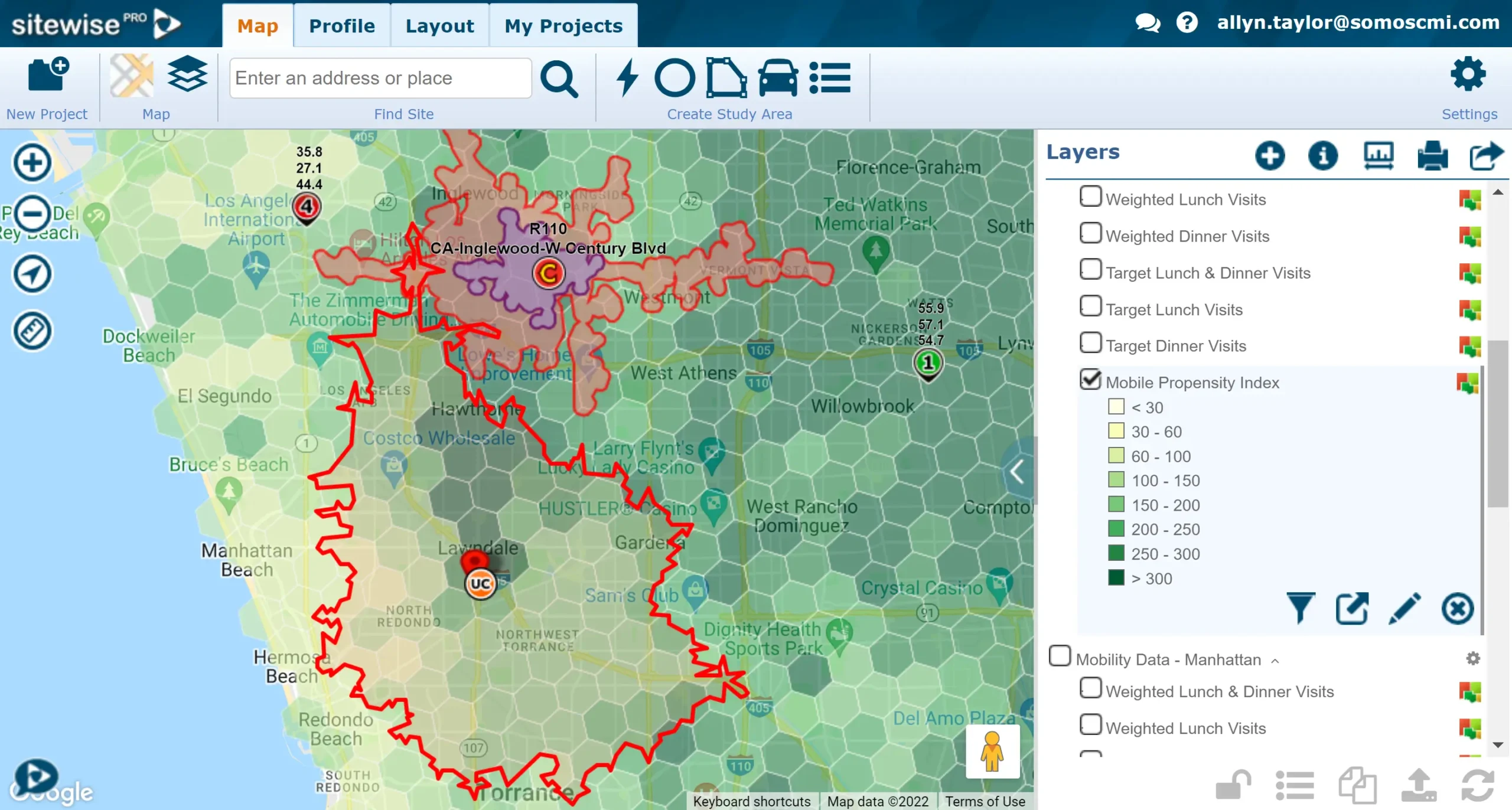1512x810 pixels.
Task: Open thematic options for Target Dinner Visits
Action: [1469, 346]
